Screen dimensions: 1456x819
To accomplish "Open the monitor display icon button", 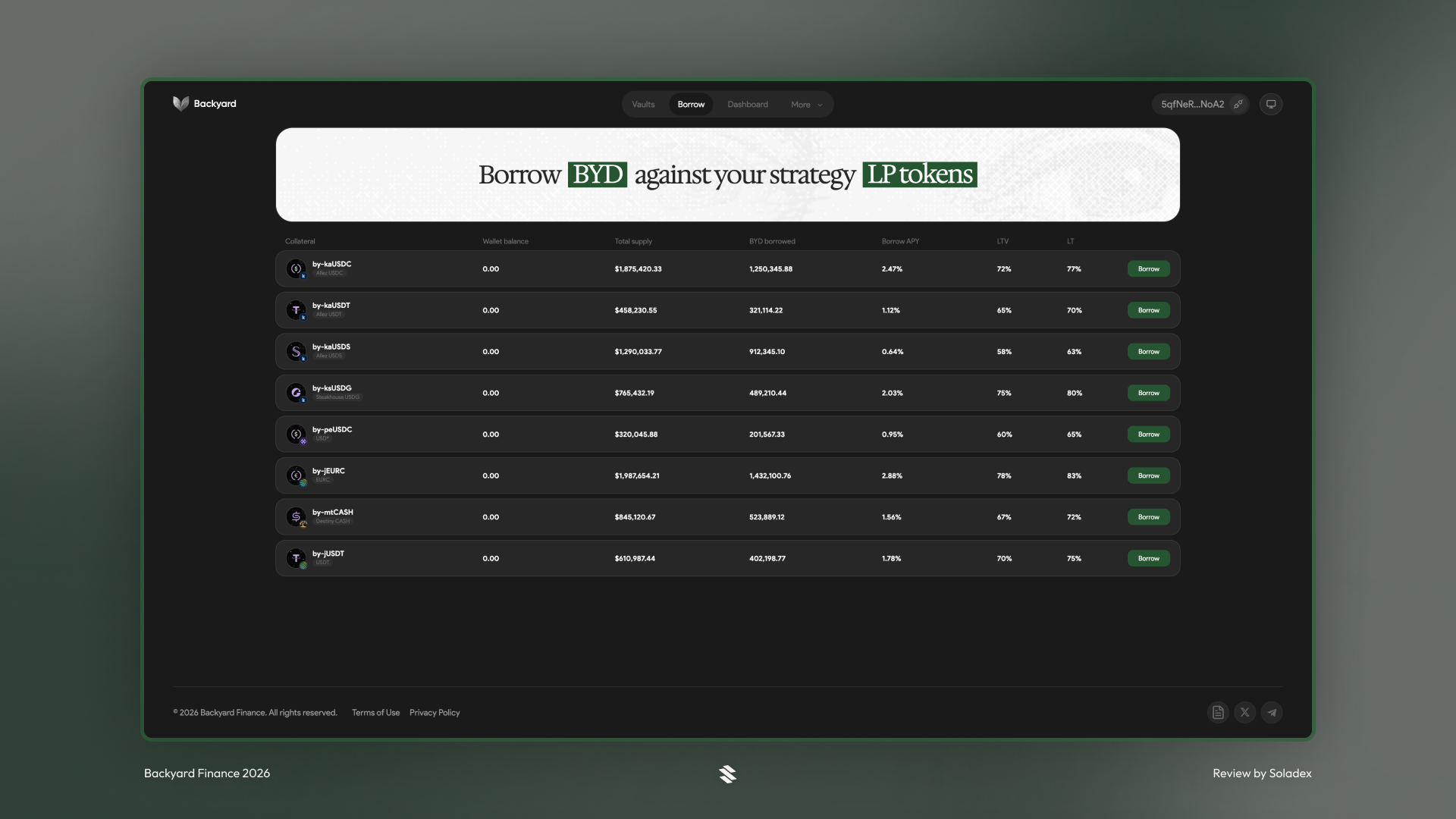I will (1271, 104).
